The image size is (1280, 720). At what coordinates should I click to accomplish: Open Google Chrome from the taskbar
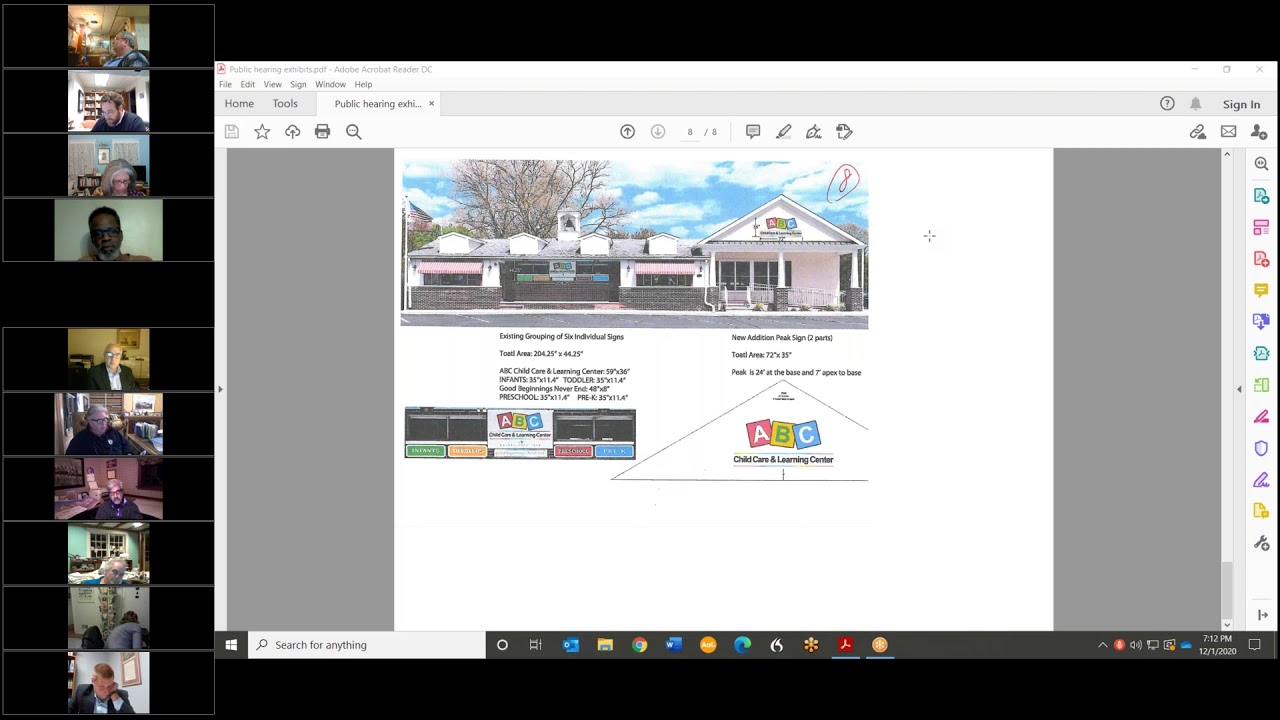tap(639, 645)
